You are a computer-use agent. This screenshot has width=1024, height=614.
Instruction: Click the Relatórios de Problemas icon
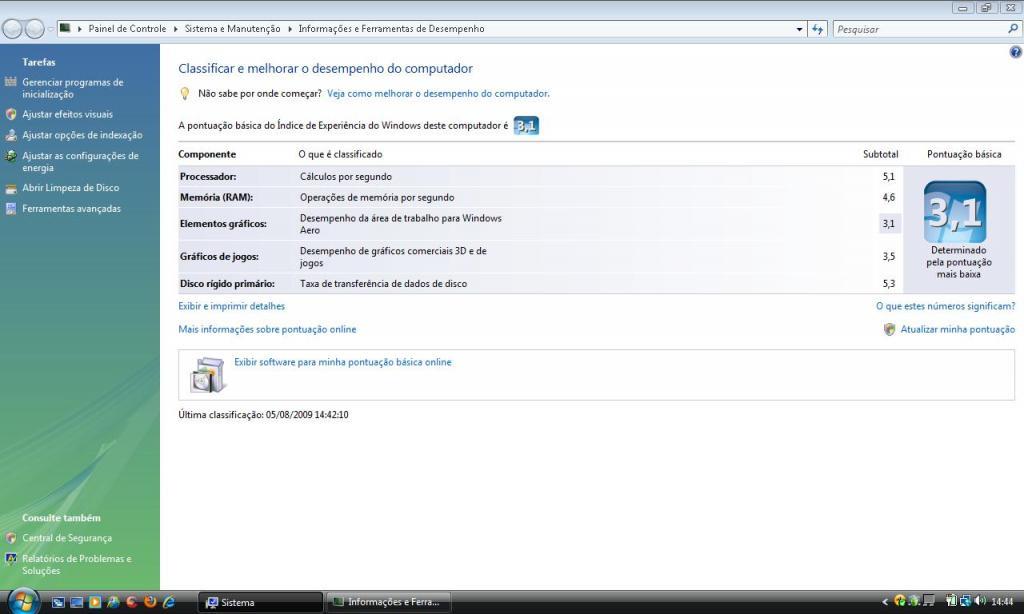coord(10,559)
